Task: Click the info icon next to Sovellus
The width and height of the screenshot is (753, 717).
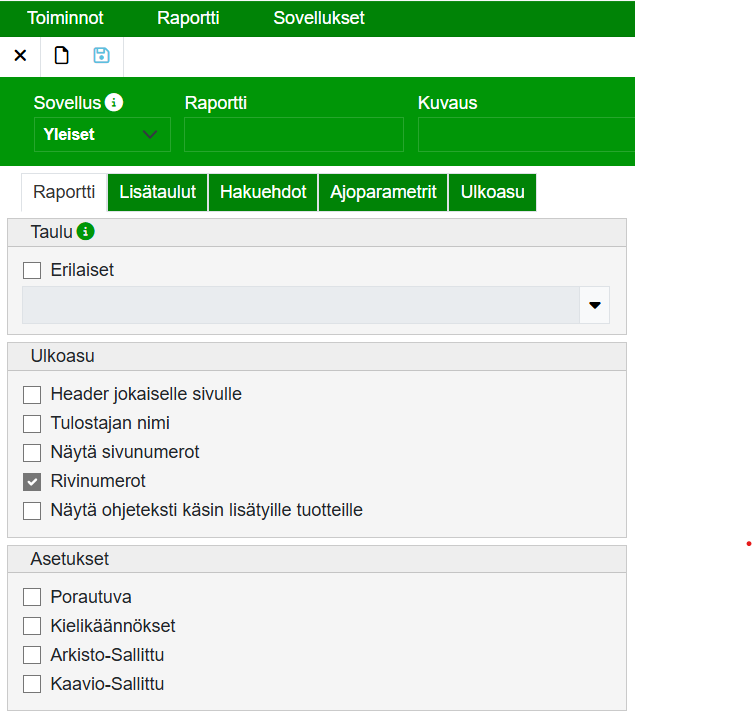Action: click(114, 103)
